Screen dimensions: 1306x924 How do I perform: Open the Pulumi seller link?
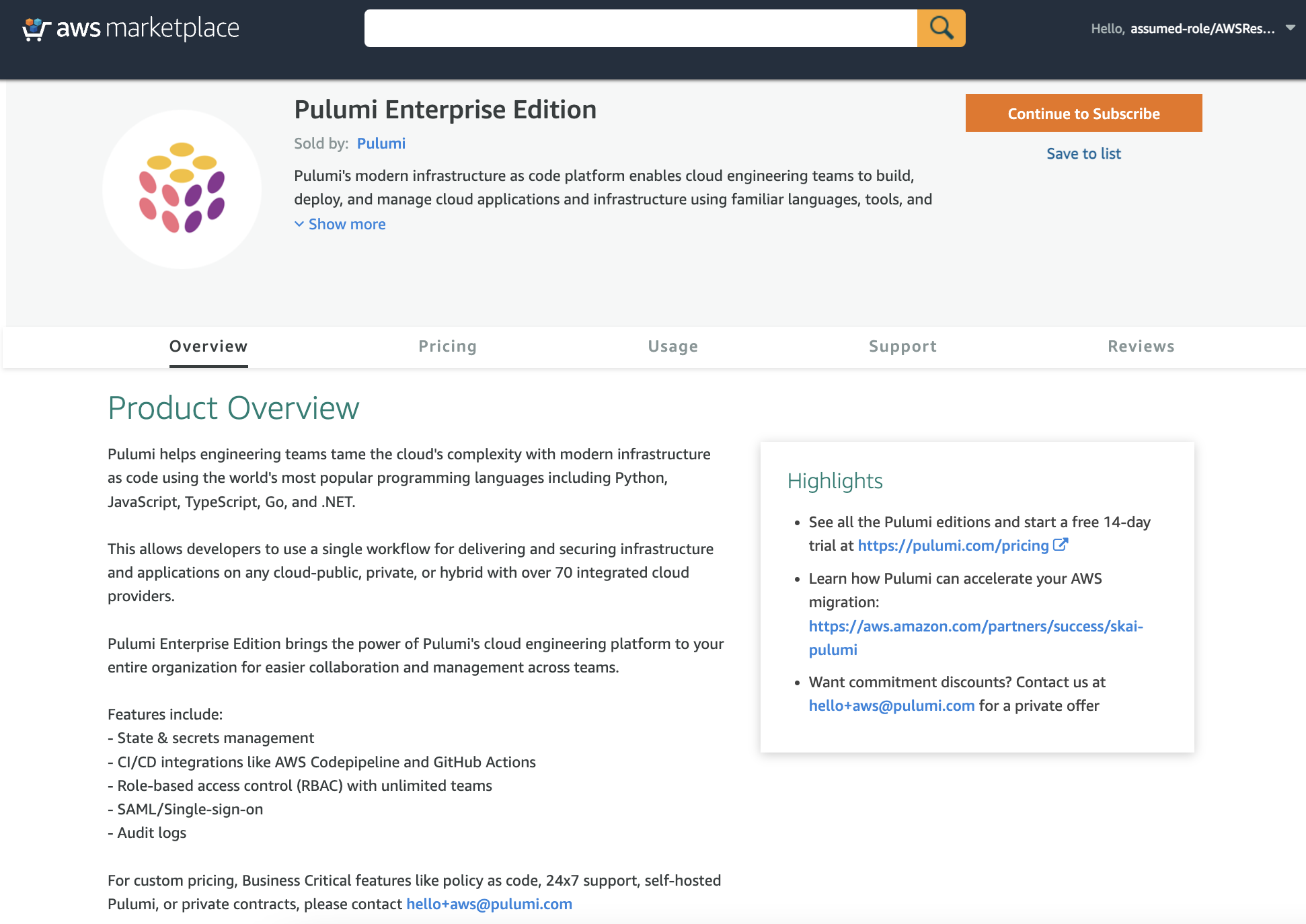pyautogui.click(x=381, y=143)
